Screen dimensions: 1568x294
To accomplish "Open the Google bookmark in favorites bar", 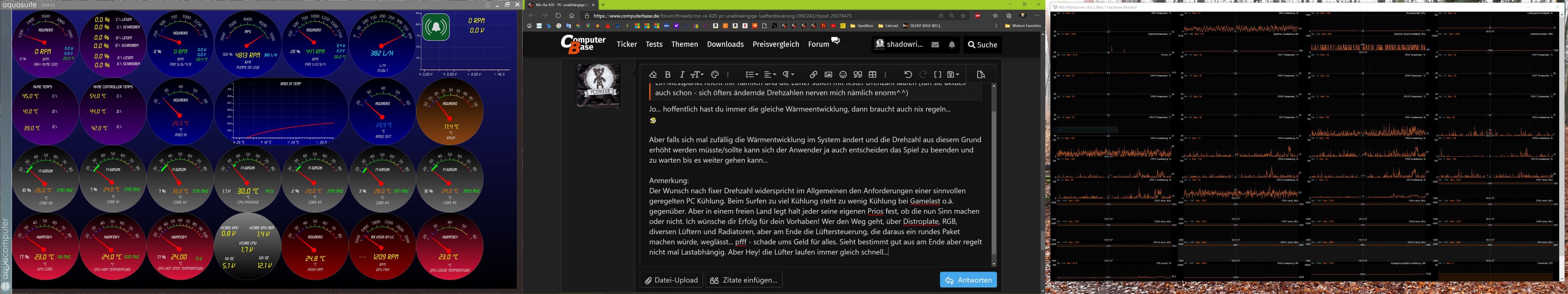I will [559, 26].
